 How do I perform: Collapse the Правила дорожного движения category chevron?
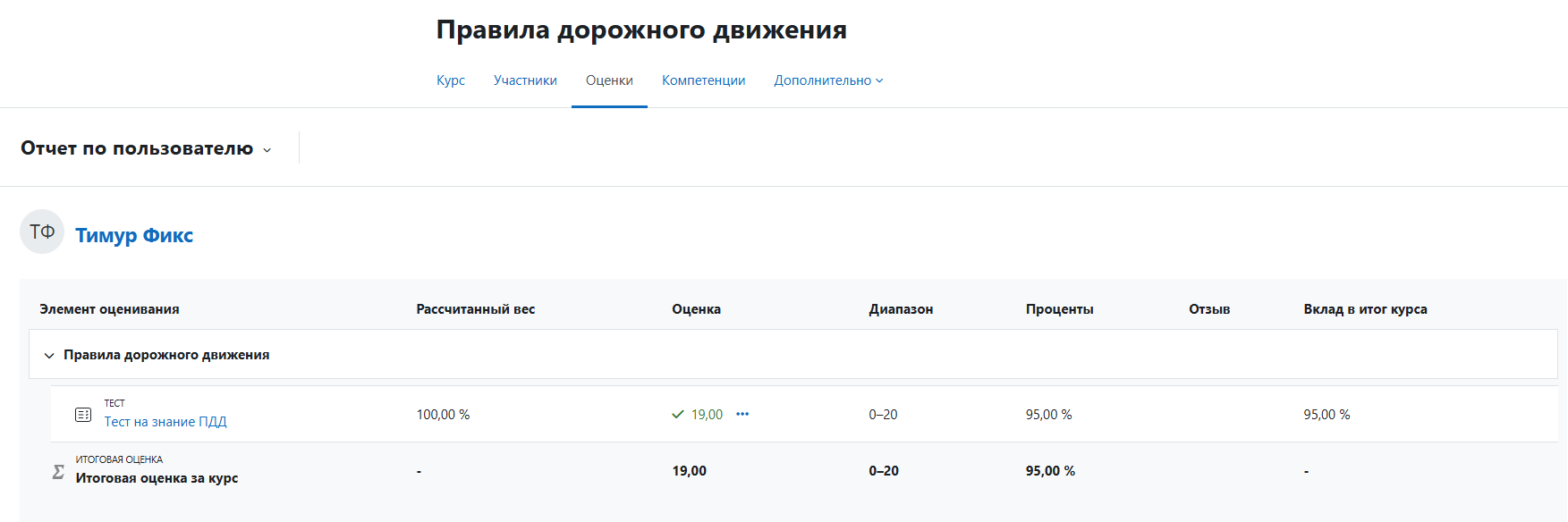tap(49, 356)
